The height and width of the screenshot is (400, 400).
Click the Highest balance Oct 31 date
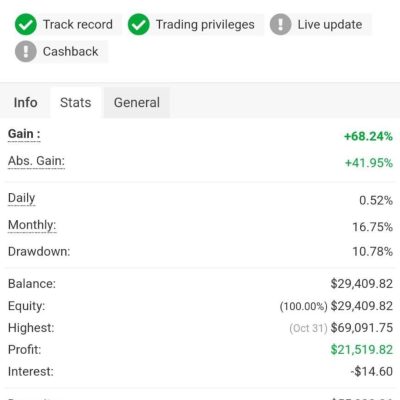click(x=308, y=328)
